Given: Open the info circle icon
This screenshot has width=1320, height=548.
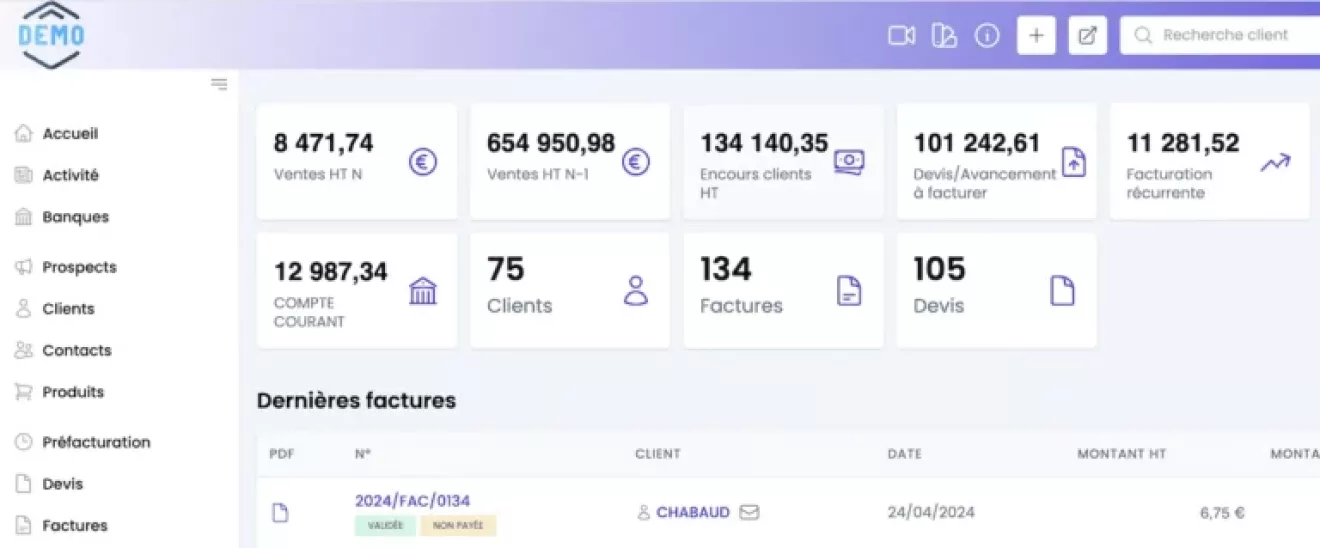Looking at the screenshot, I should (987, 36).
